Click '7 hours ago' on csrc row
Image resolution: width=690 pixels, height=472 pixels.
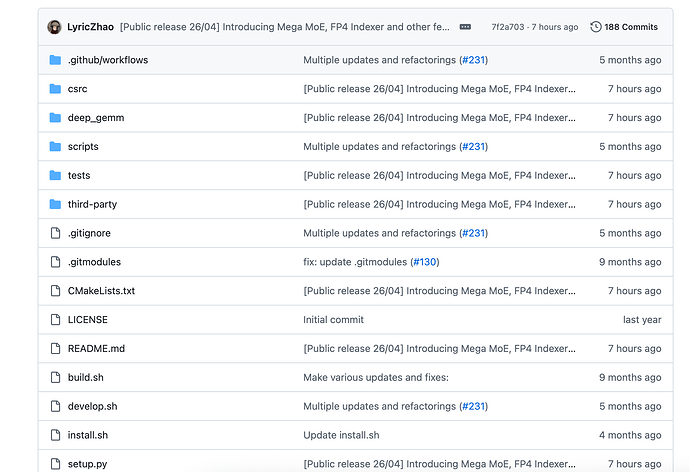pos(635,89)
